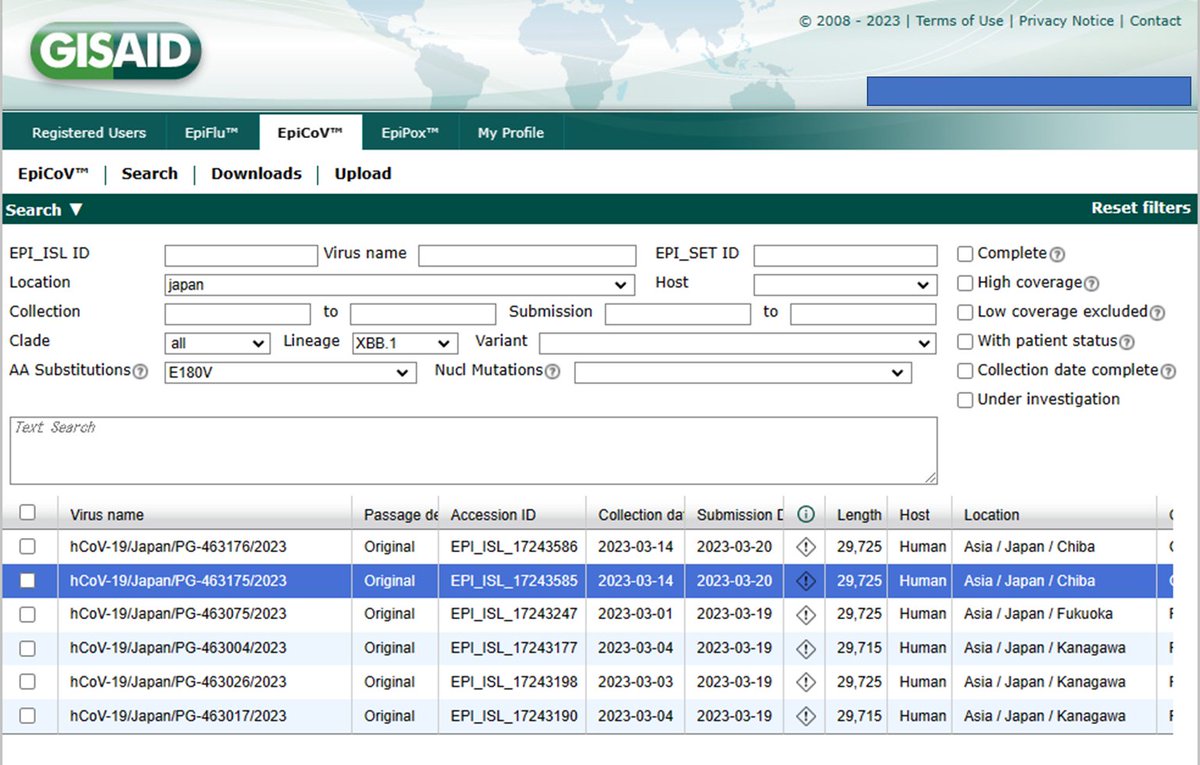The image size is (1200, 765).
Task: Tick Collection date complete checkbox
Action: tap(965, 370)
